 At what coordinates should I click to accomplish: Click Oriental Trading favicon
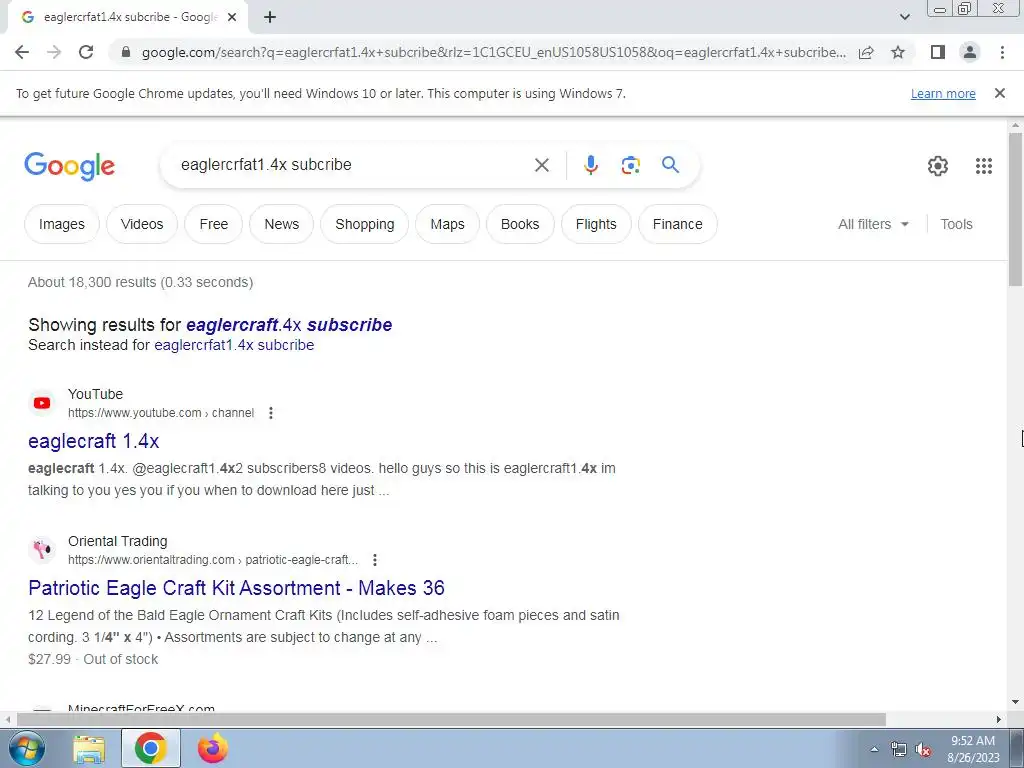tap(42, 550)
